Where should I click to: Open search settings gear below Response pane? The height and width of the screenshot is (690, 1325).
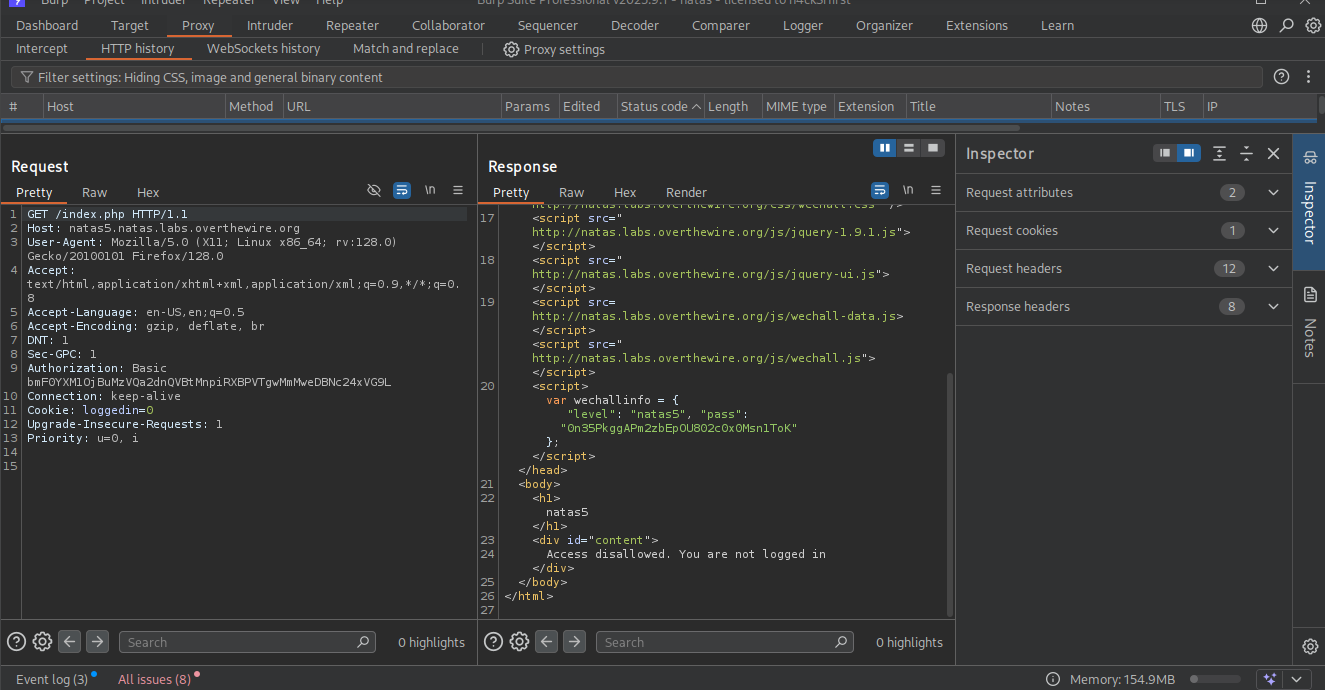[519, 642]
